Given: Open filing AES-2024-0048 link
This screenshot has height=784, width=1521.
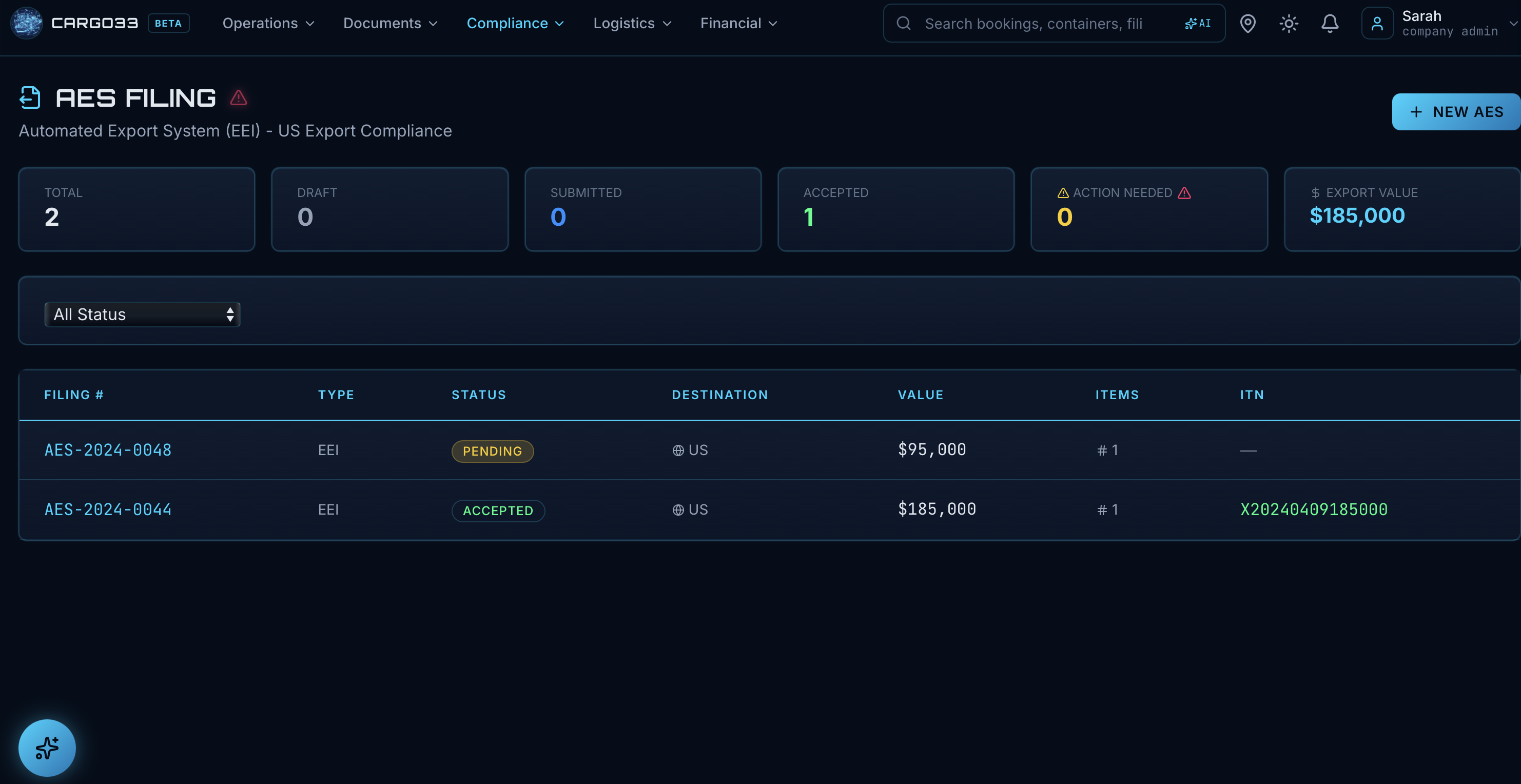Looking at the screenshot, I should pos(108,450).
